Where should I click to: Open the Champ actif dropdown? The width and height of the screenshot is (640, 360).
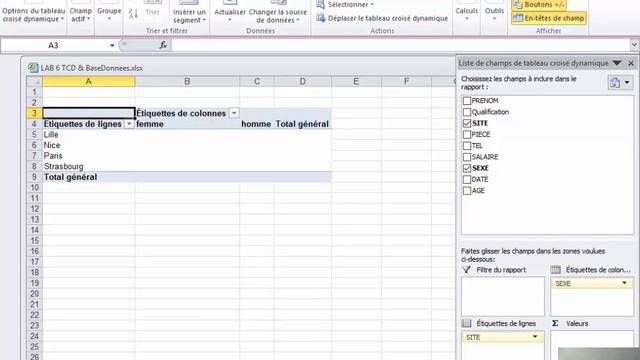tap(80, 15)
